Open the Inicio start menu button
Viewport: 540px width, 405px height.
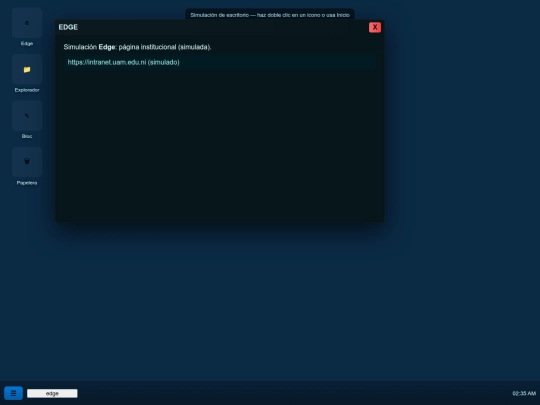(13, 393)
